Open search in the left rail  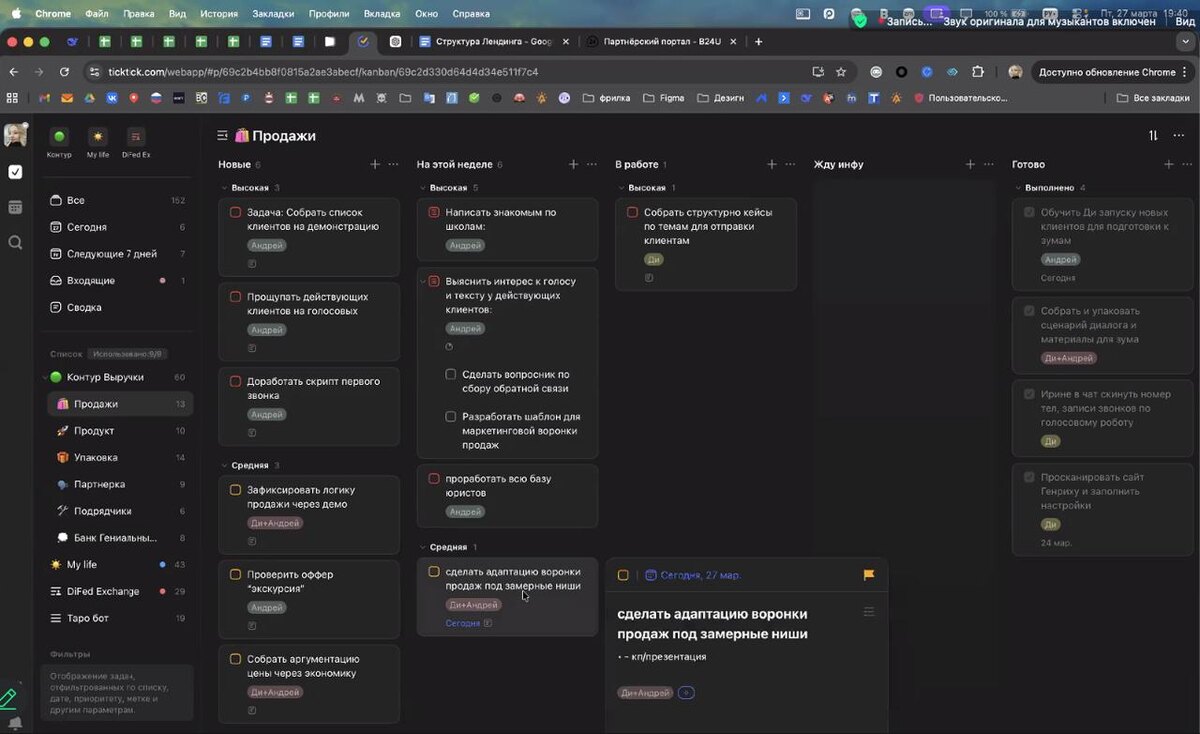point(15,242)
